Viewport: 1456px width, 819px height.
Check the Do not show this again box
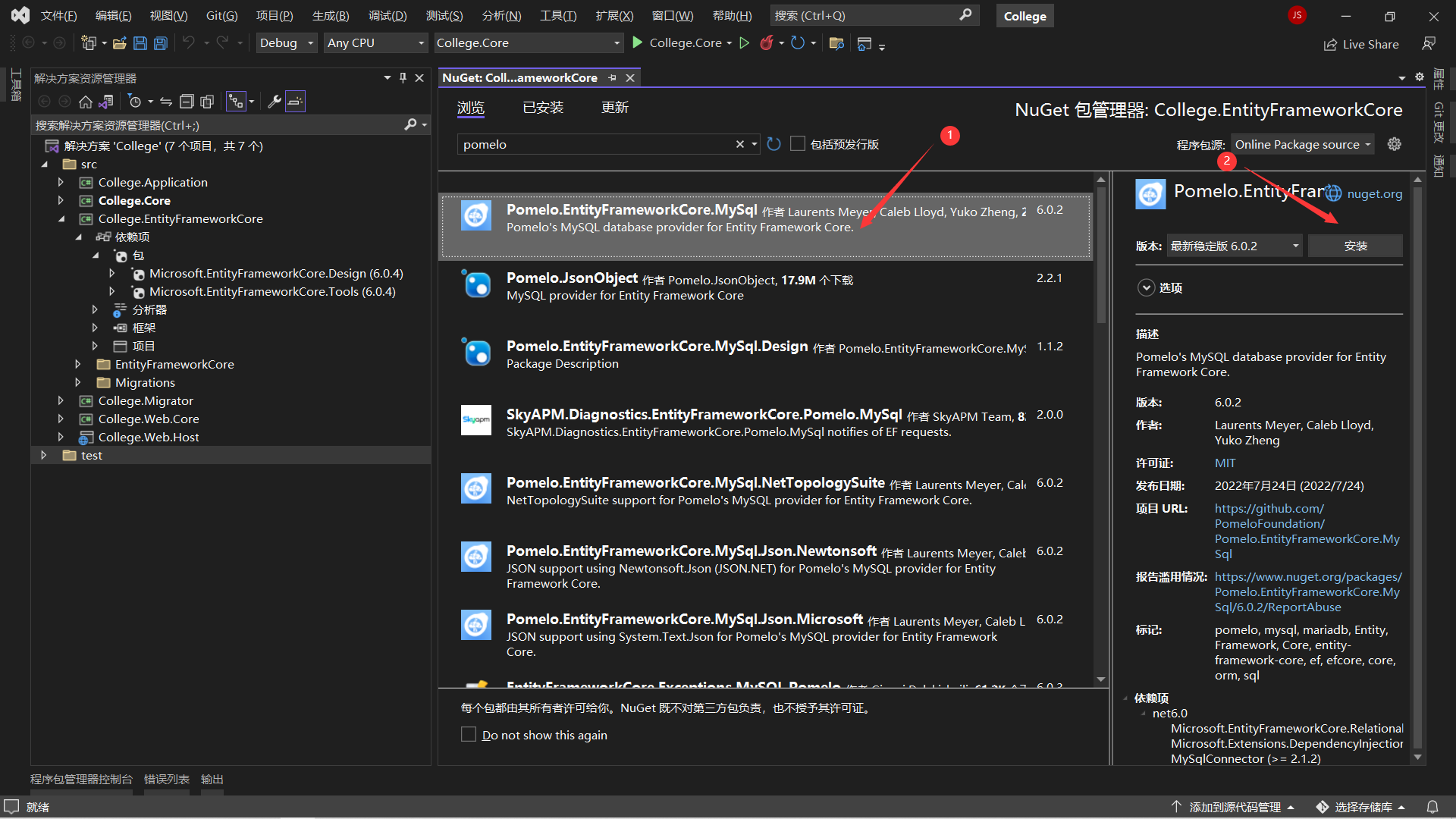coord(469,735)
